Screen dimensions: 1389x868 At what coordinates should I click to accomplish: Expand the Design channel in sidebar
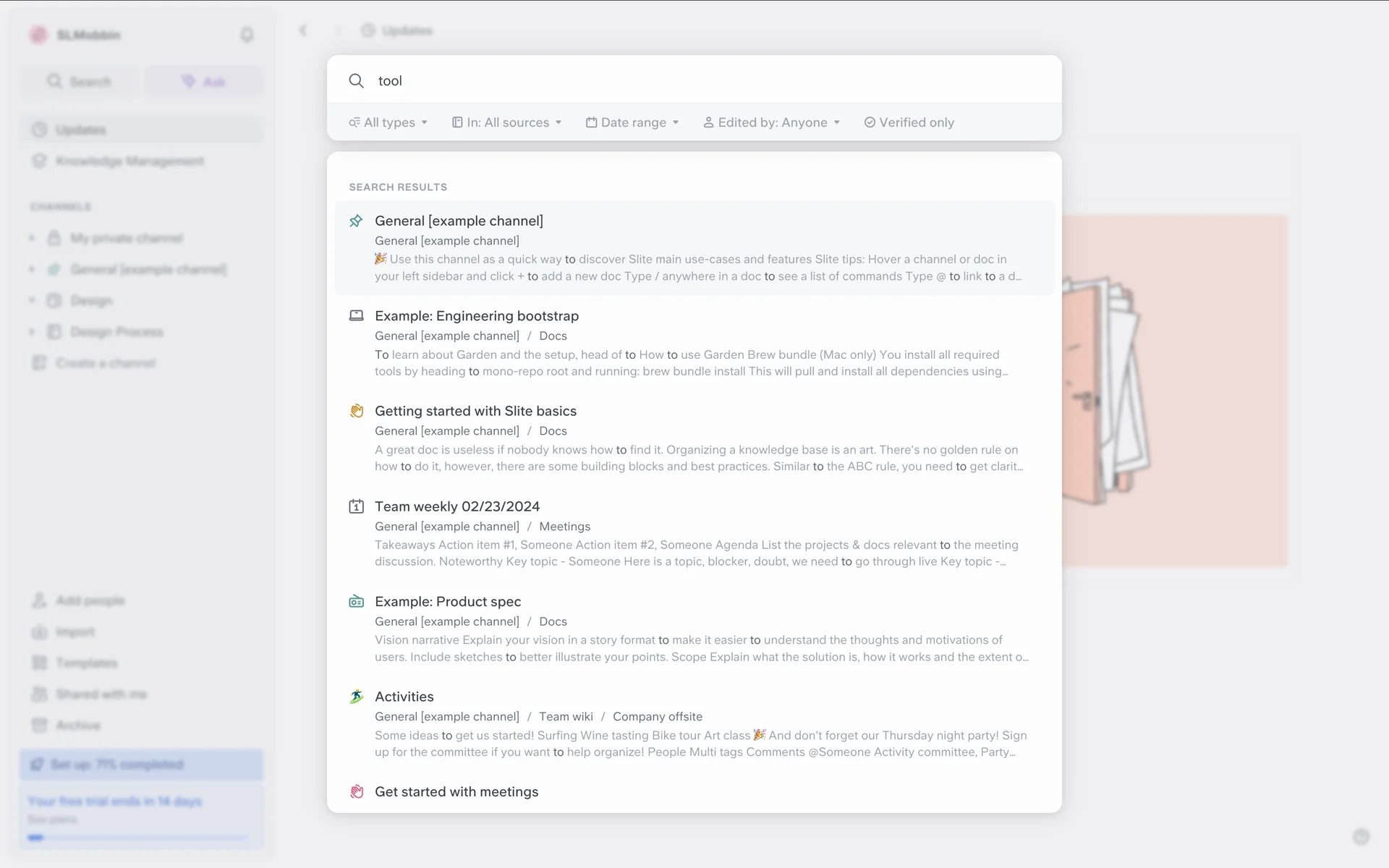[32, 300]
